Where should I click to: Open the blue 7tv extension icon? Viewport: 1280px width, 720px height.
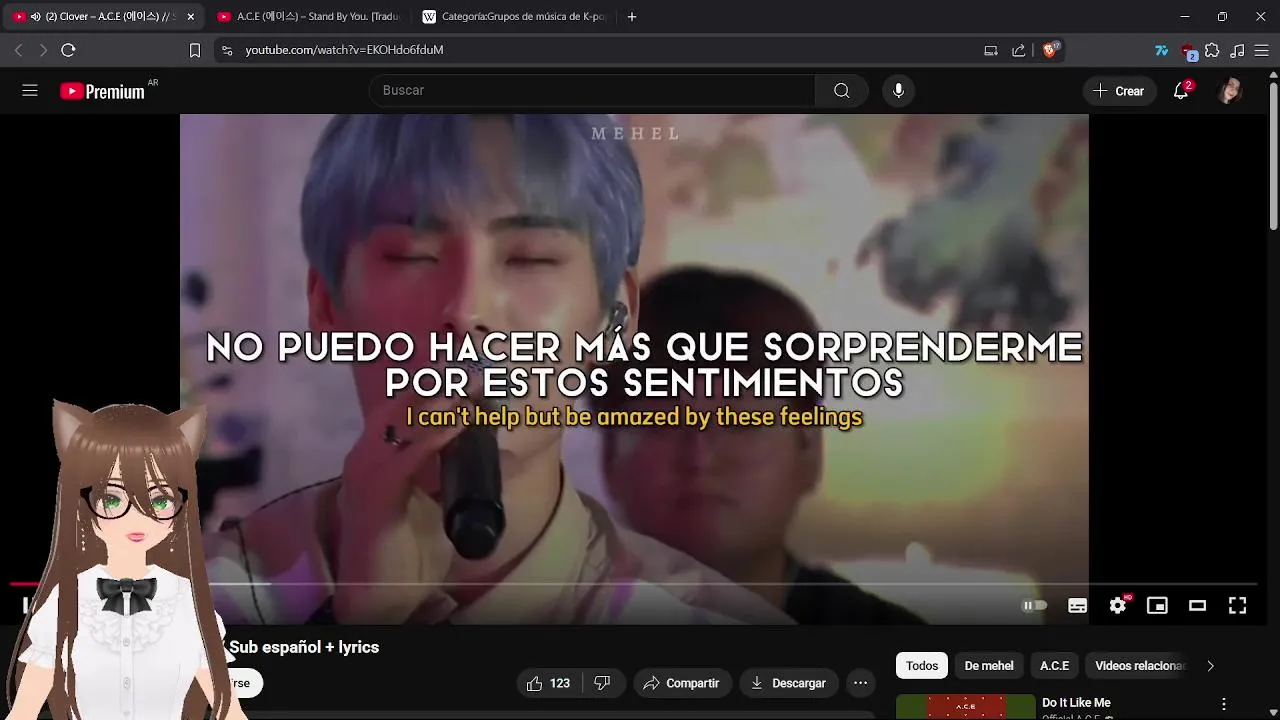click(1161, 50)
